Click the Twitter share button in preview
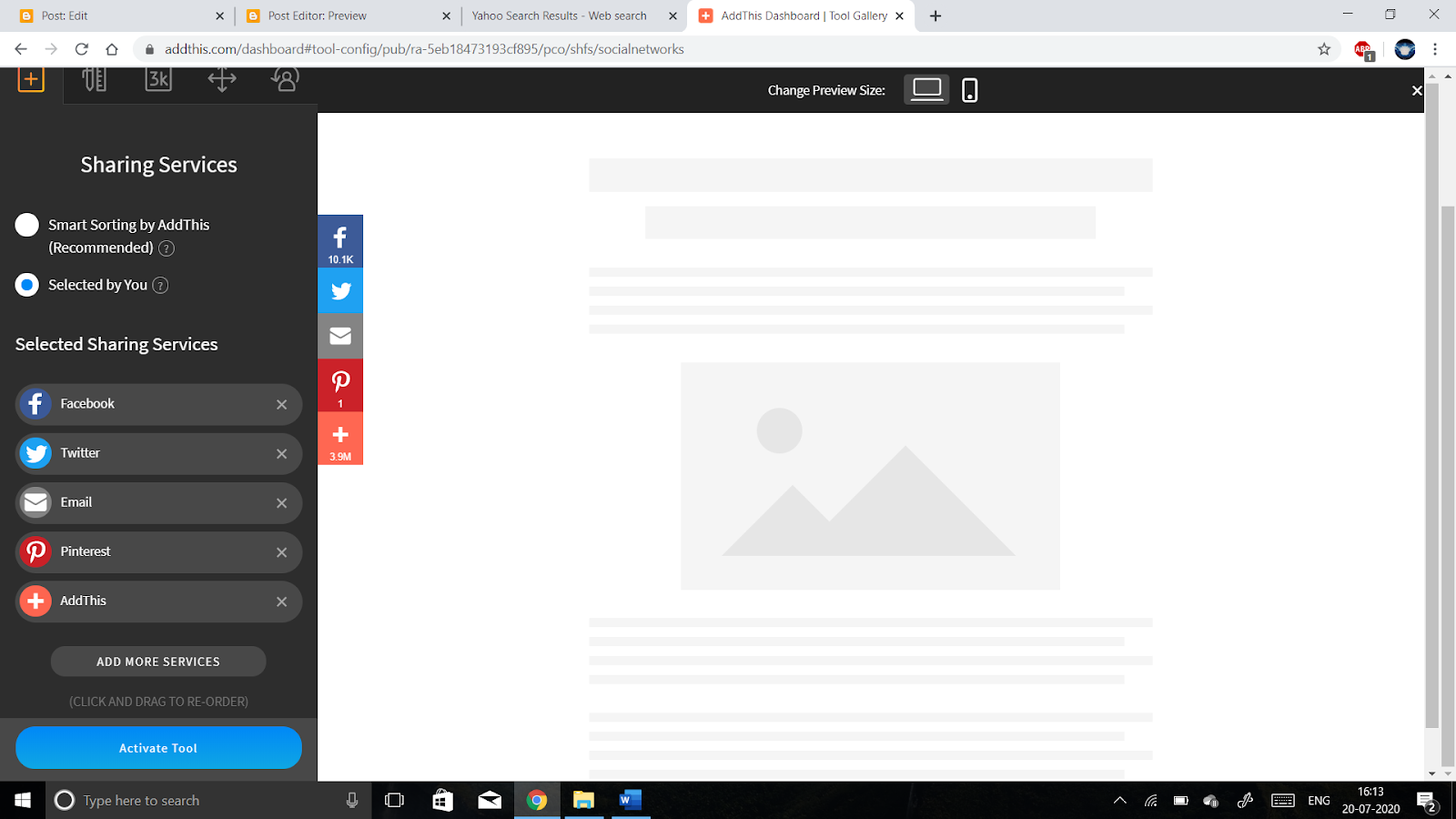The height and width of the screenshot is (819, 1456). [x=340, y=290]
